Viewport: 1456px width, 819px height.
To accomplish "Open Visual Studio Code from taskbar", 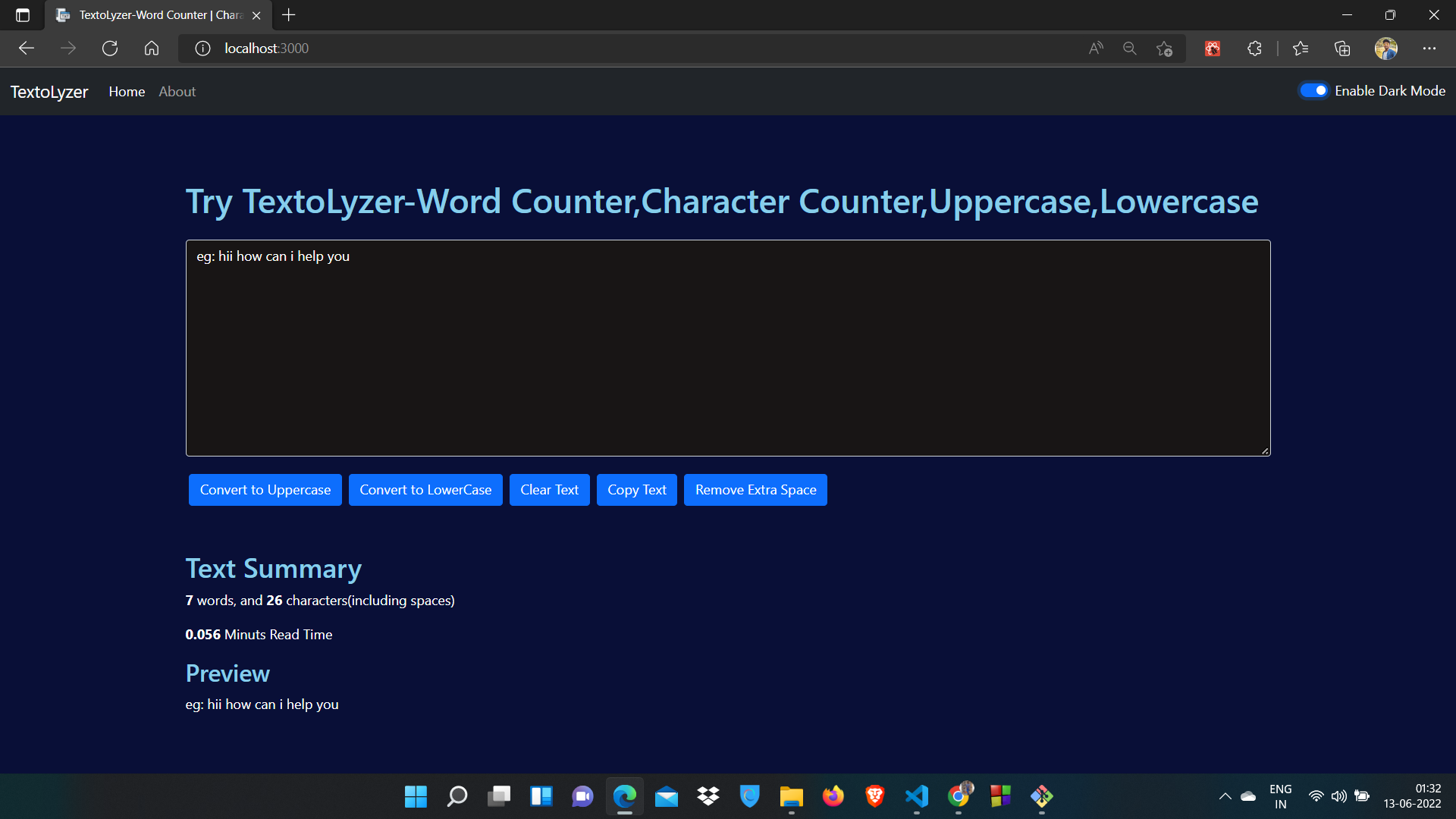I will click(x=916, y=796).
